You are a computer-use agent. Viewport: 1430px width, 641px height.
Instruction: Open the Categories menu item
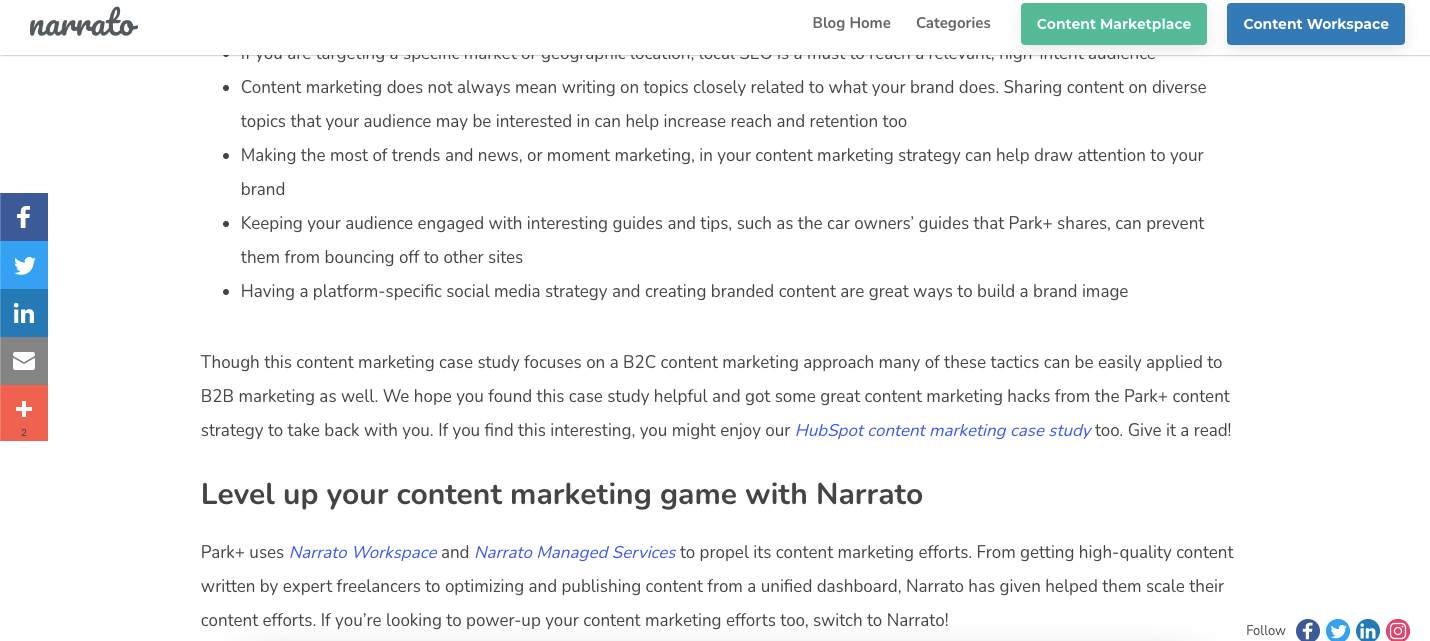click(x=953, y=23)
